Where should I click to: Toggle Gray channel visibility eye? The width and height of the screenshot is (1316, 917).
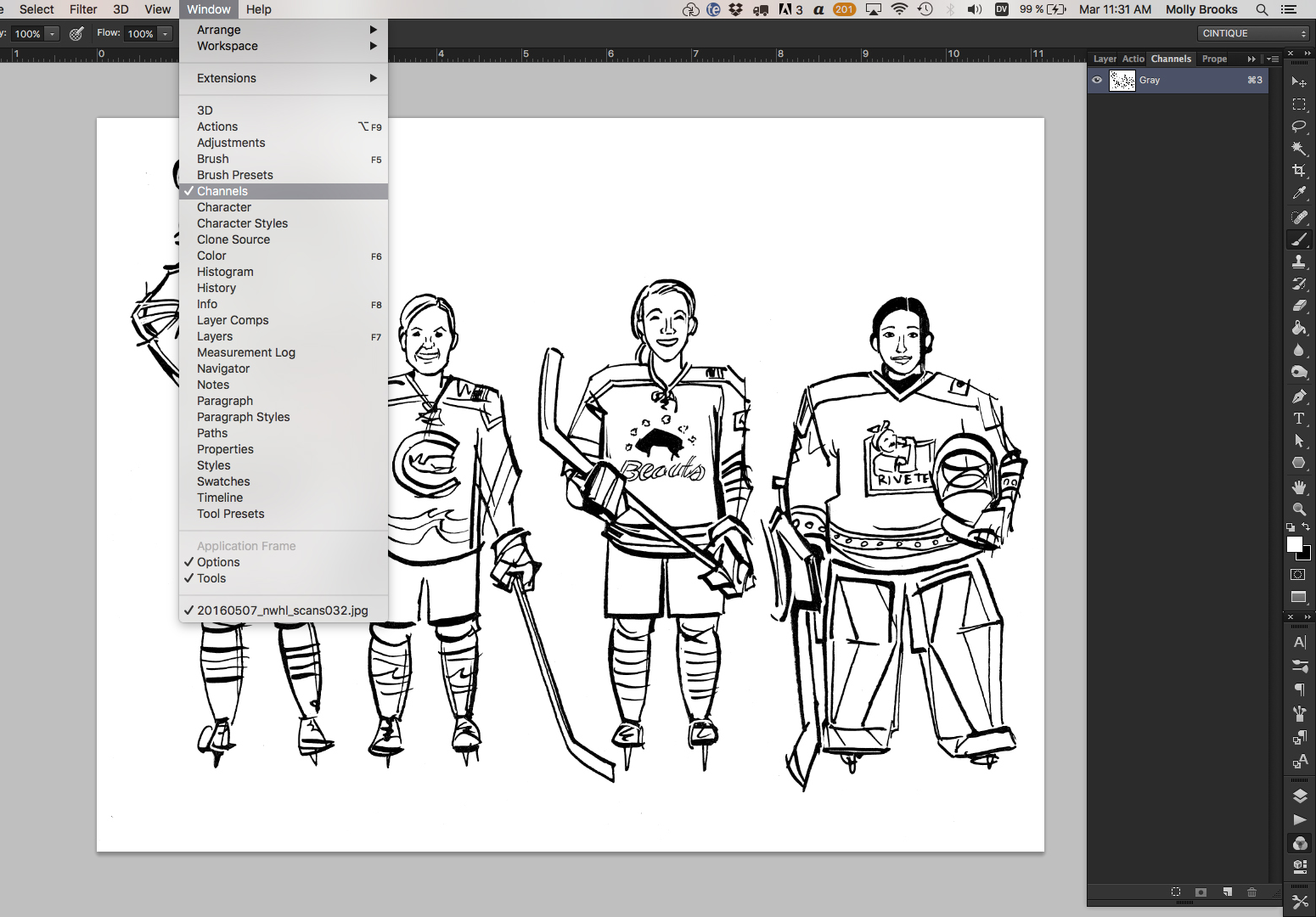[x=1097, y=81]
